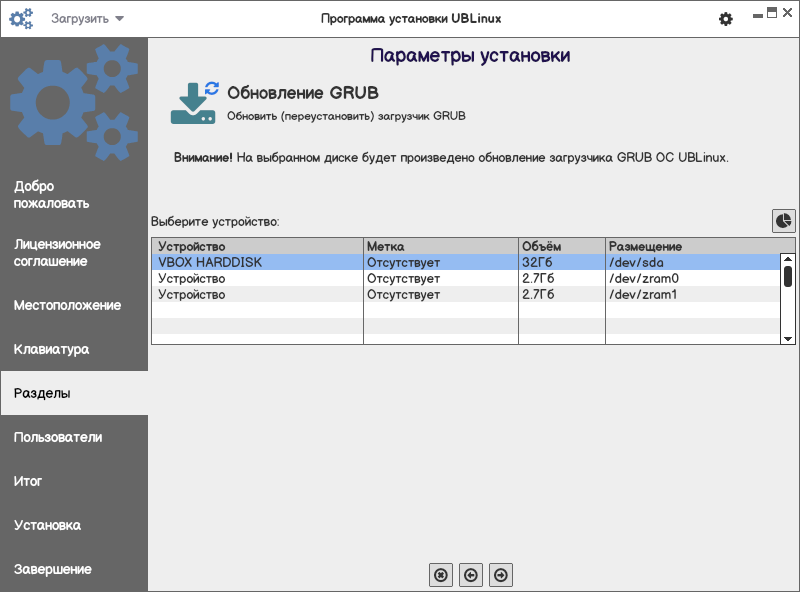
Task: Go to the Клавиатура step
Action: pos(74,349)
